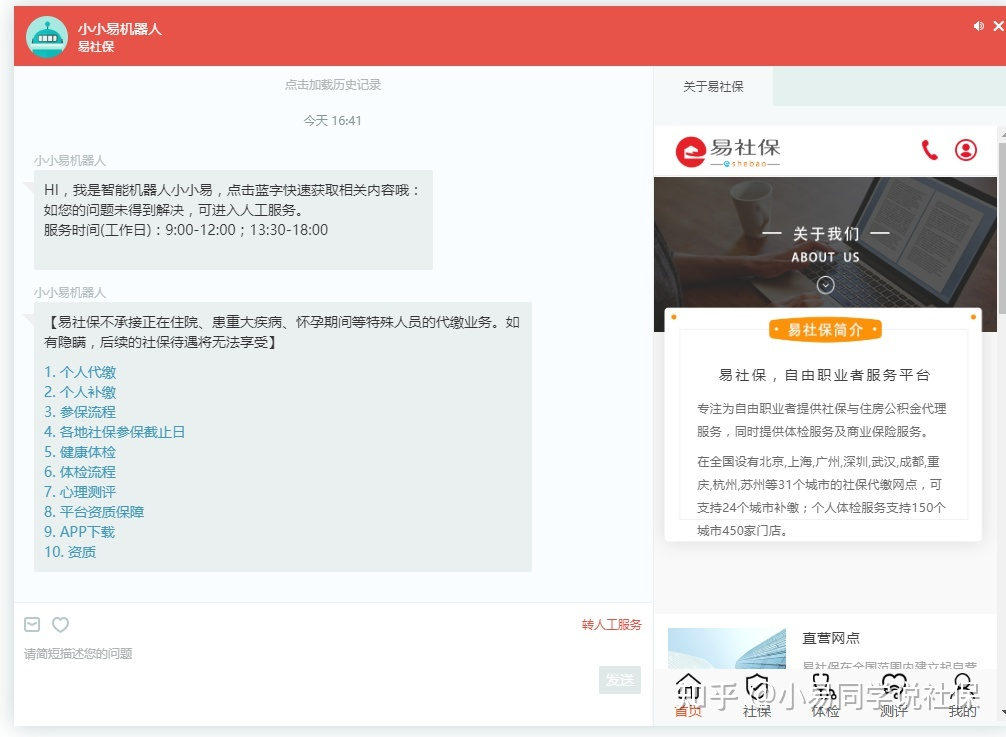Click the 直营网点 heading
The height and width of the screenshot is (737, 1006).
pyautogui.click(x=831, y=638)
